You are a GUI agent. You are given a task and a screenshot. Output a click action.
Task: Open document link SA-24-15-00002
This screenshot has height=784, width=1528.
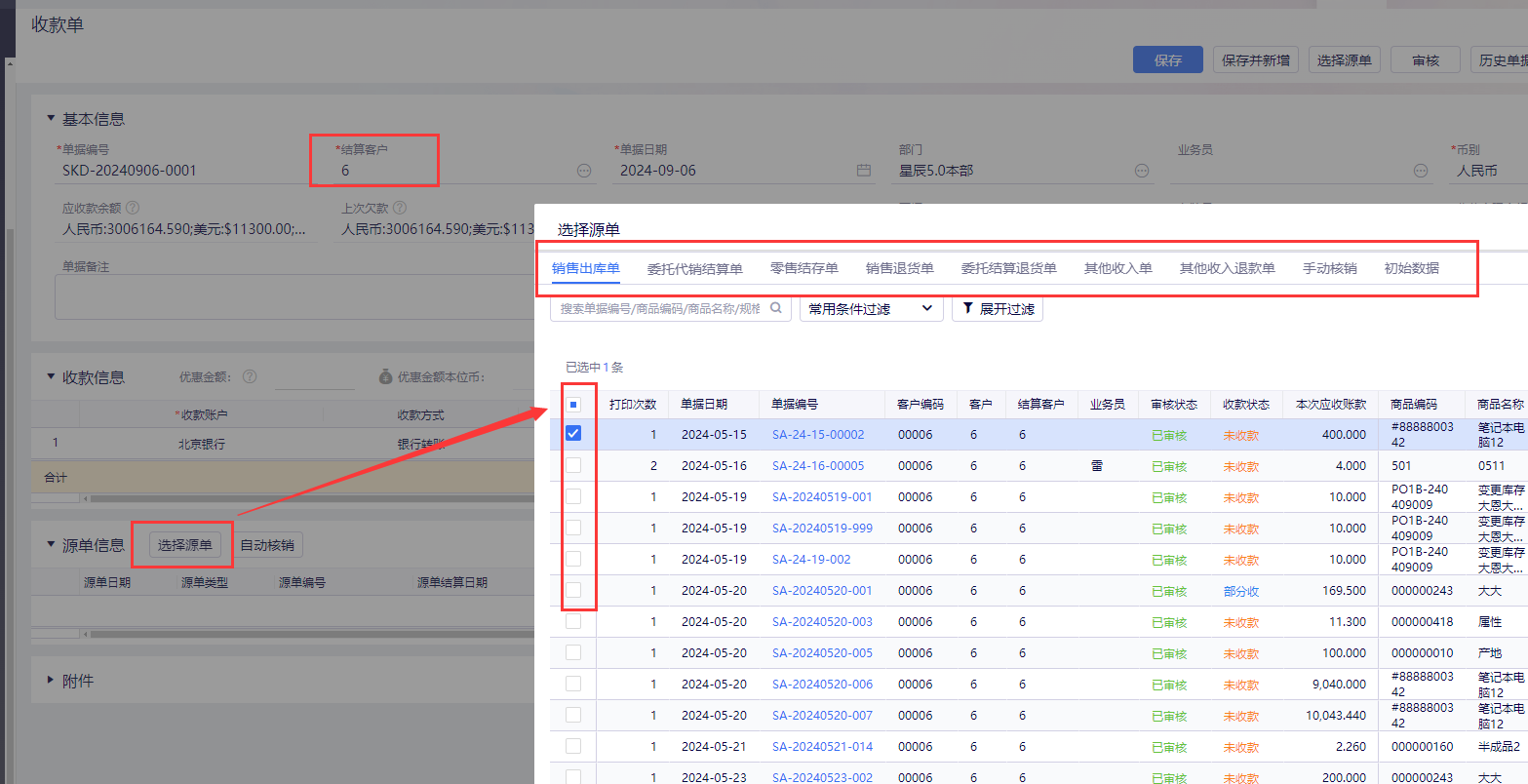tap(818, 435)
